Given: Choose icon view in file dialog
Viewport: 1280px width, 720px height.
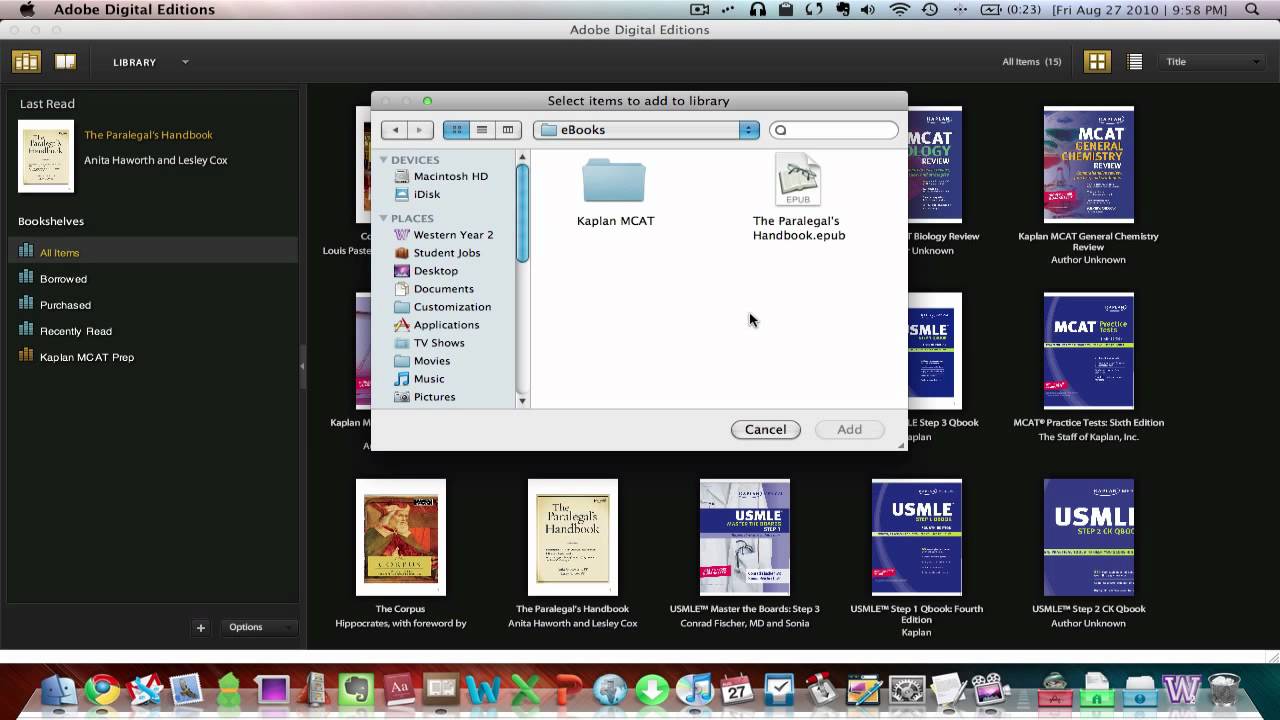Looking at the screenshot, I should pyautogui.click(x=456, y=130).
